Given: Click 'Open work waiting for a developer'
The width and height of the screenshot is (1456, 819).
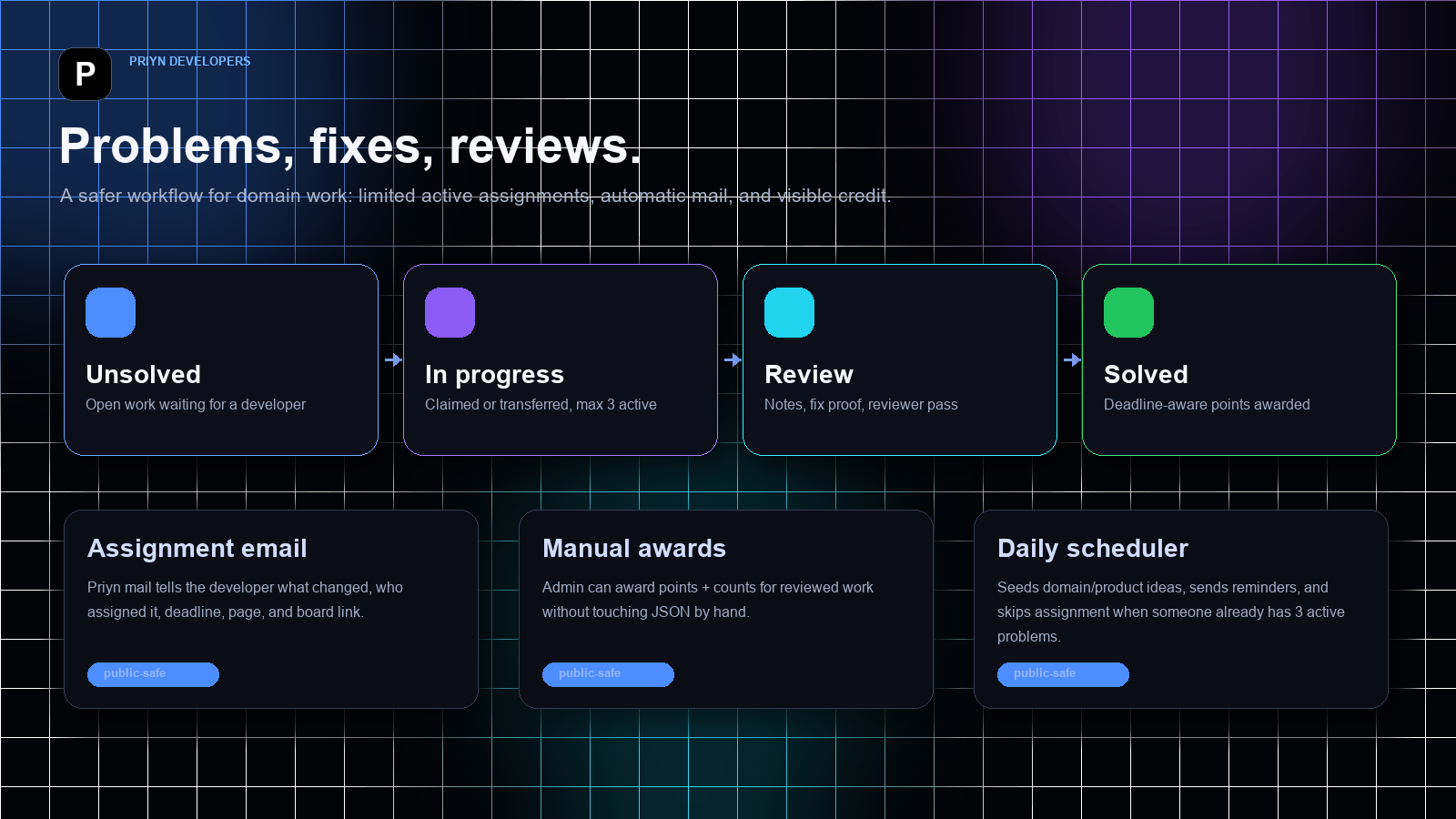Looking at the screenshot, I should pos(196,404).
